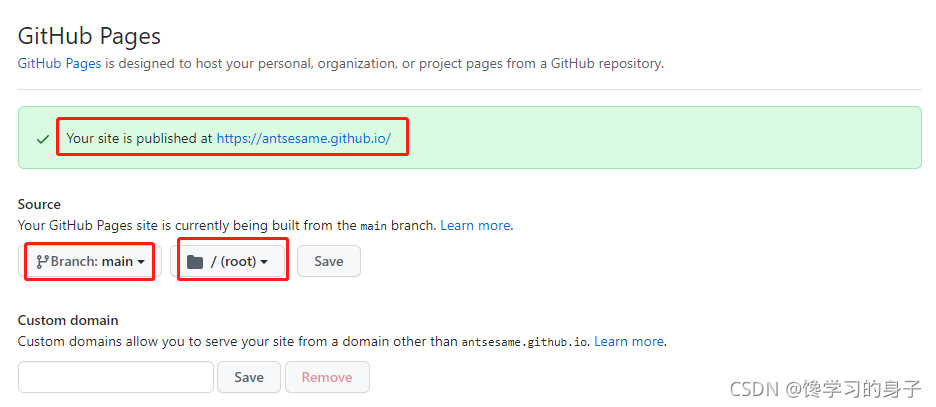
Task: Select the antsesame.github.io code text
Action: tap(526, 343)
